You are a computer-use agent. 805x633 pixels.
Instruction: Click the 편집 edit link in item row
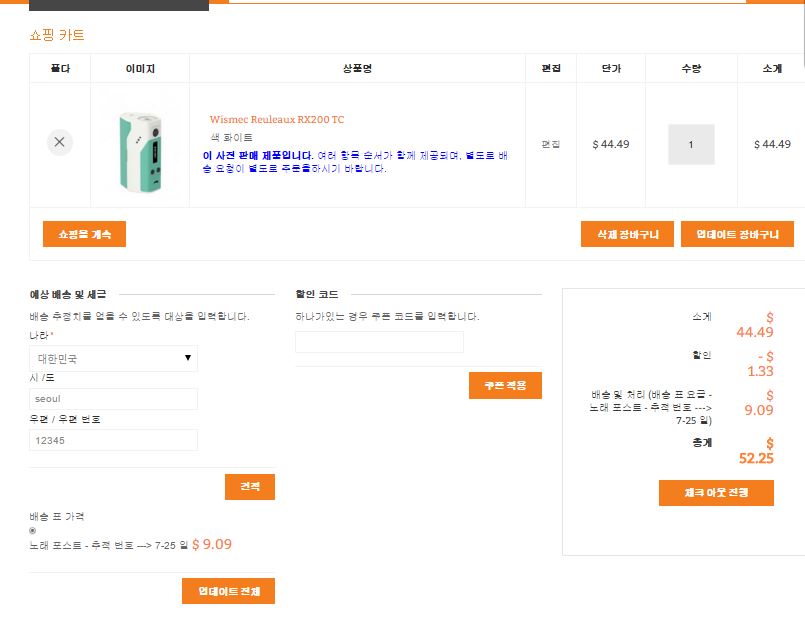point(550,144)
